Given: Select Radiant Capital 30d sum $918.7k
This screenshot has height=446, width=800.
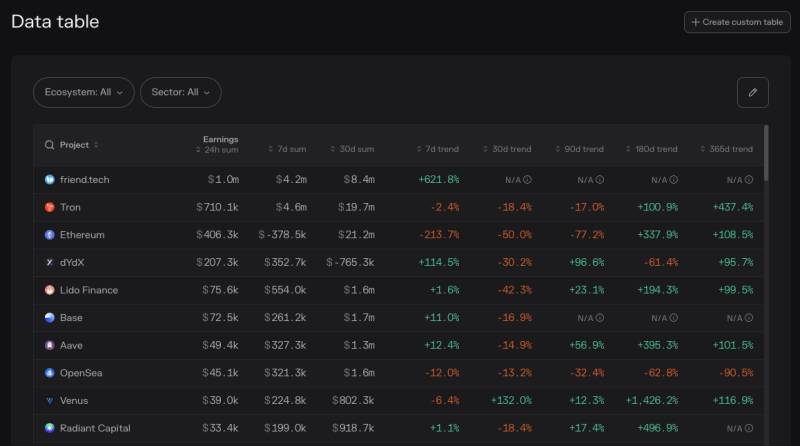Looking at the screenshot, I should pos(353,428).
